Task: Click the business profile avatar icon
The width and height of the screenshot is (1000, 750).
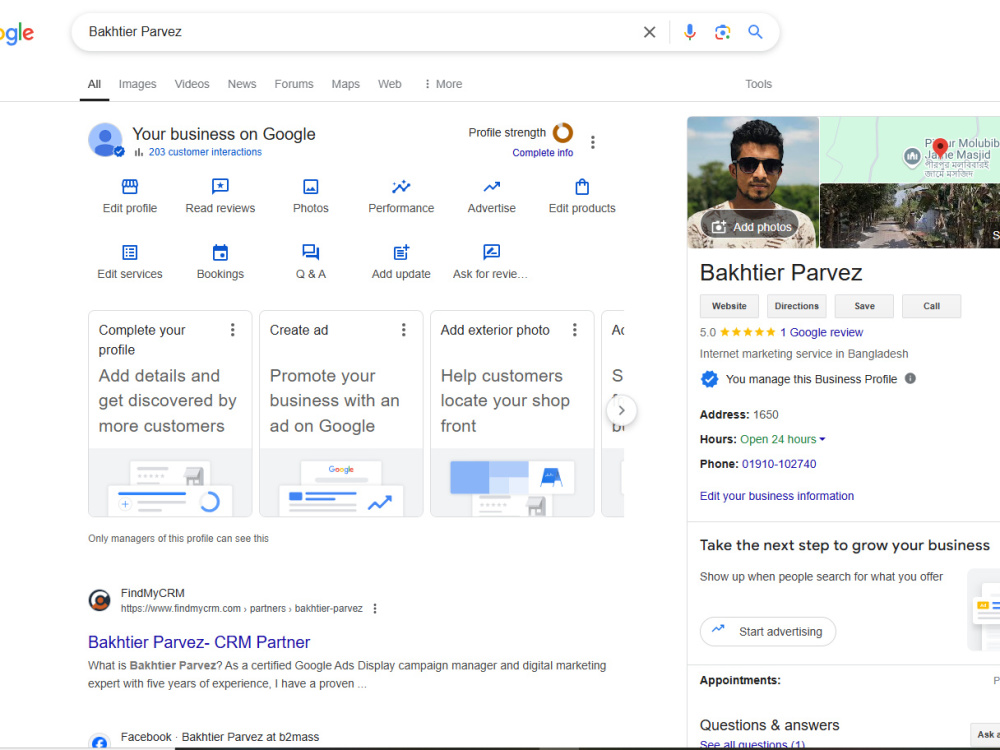Action: coord(105,140)
